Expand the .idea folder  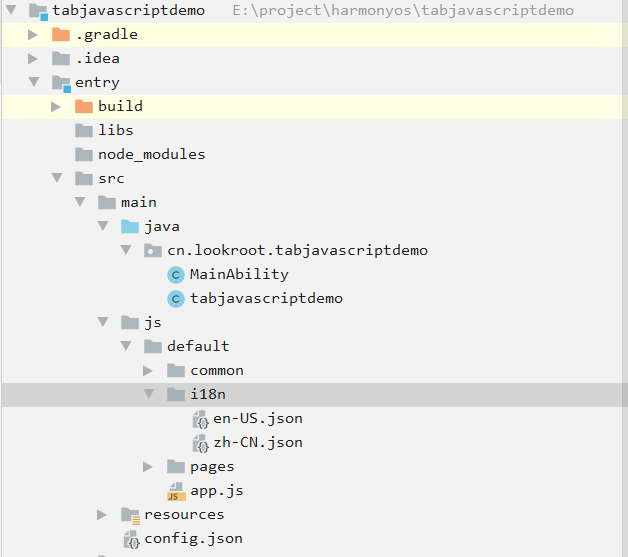point(33,59)
